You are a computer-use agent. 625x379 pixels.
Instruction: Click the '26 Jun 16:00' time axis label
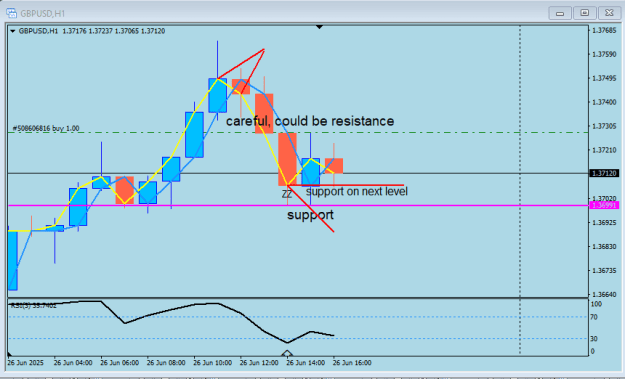(352, 363)
